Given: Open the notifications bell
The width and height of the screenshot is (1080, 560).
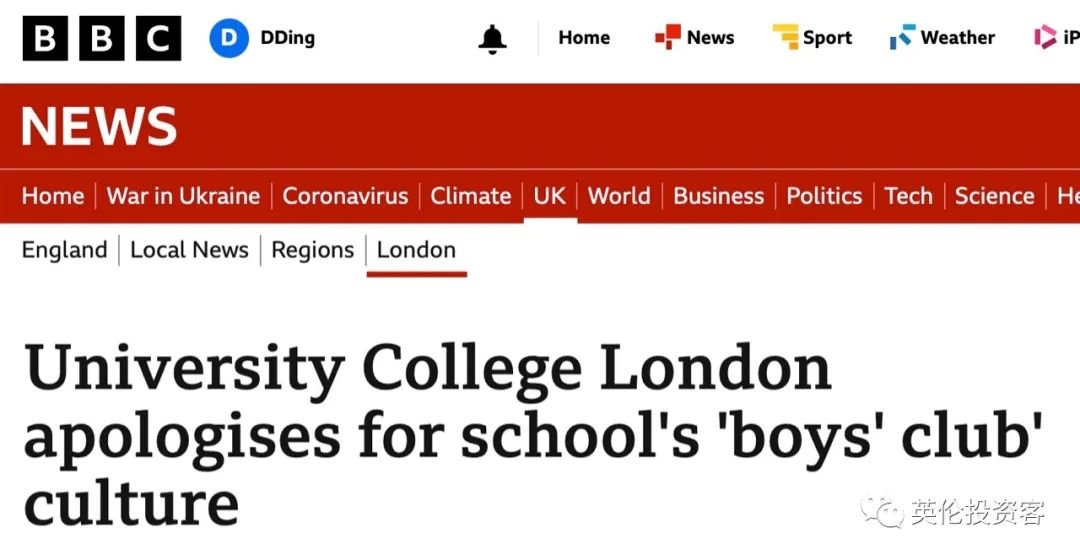Looking at the screenshot, I should (x=492, y=39).
